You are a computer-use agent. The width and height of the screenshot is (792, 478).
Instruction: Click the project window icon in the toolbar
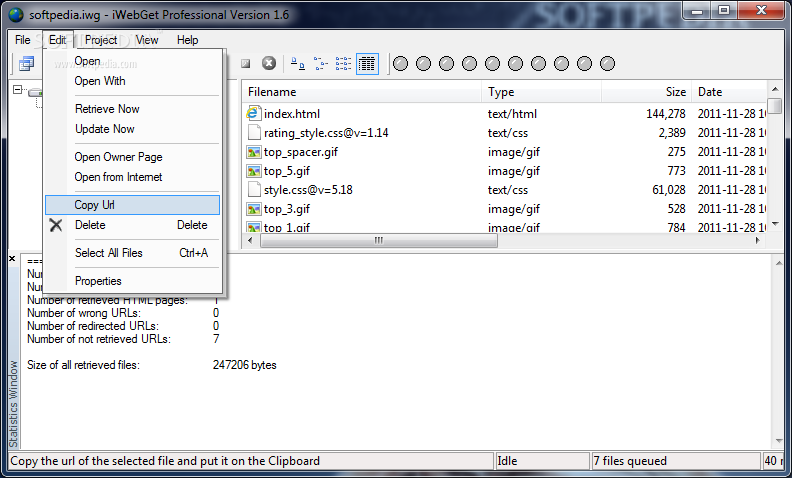pyautogui.click(x=26, y=64)
